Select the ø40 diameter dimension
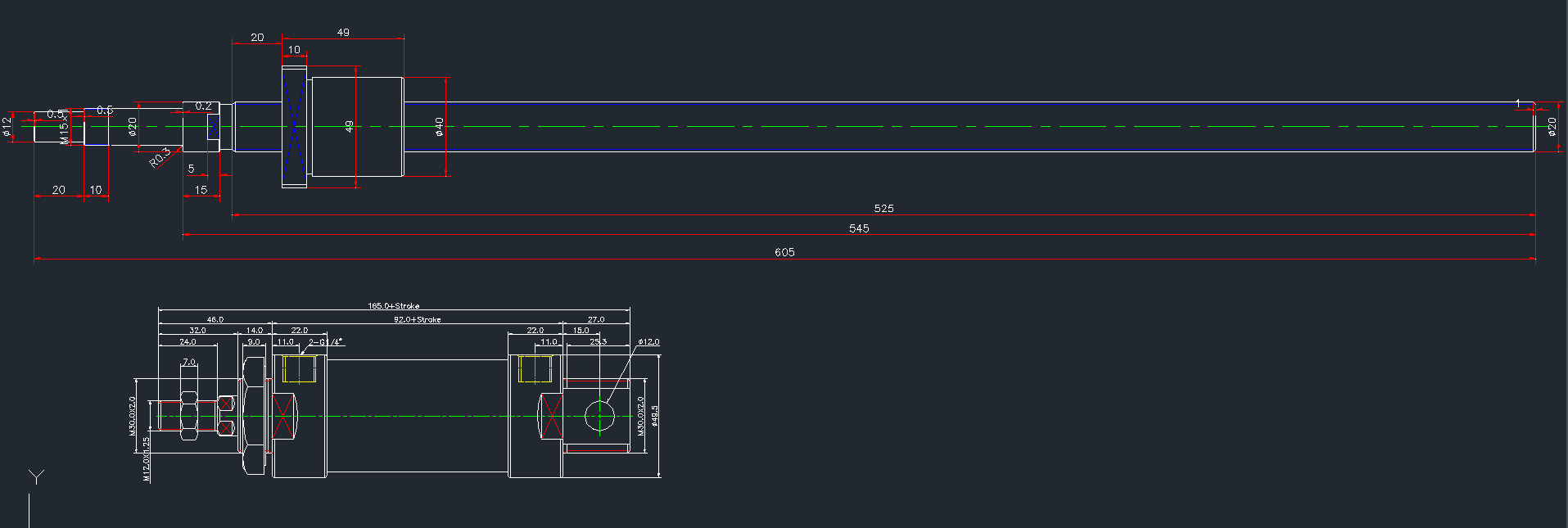The image size is (1568, 528). tap(440, 126)
